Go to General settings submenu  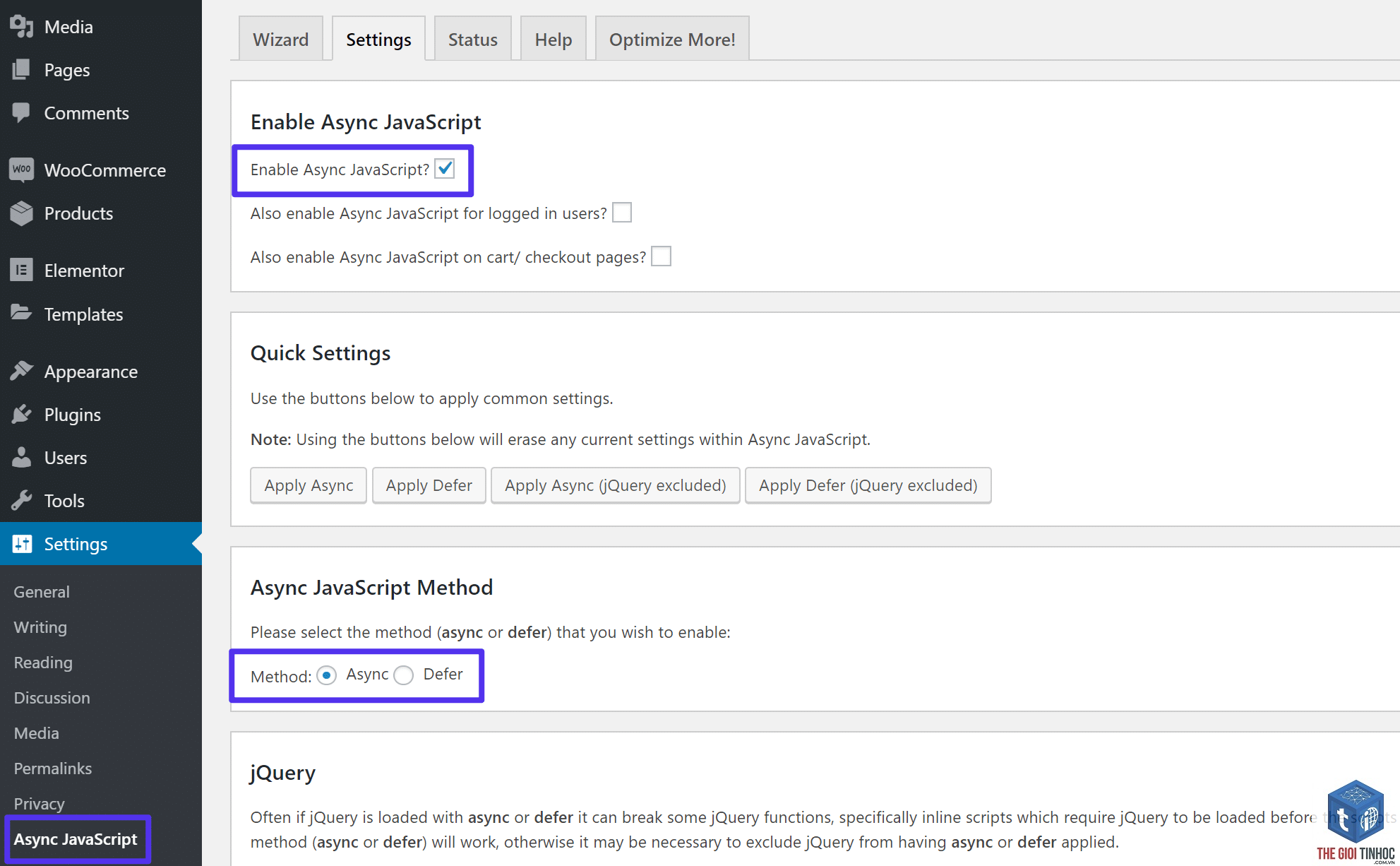(42, 592)
